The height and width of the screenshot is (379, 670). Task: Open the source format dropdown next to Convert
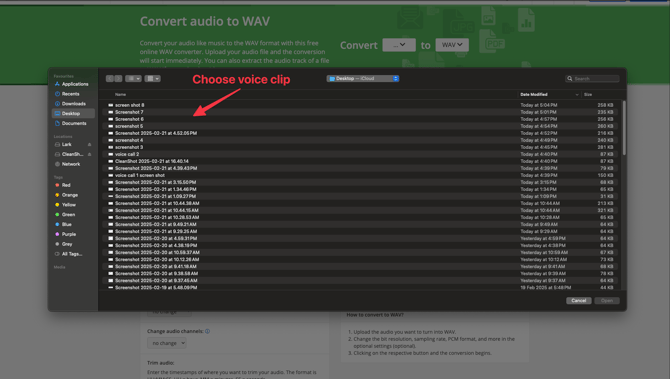click(x=399, y=45)
